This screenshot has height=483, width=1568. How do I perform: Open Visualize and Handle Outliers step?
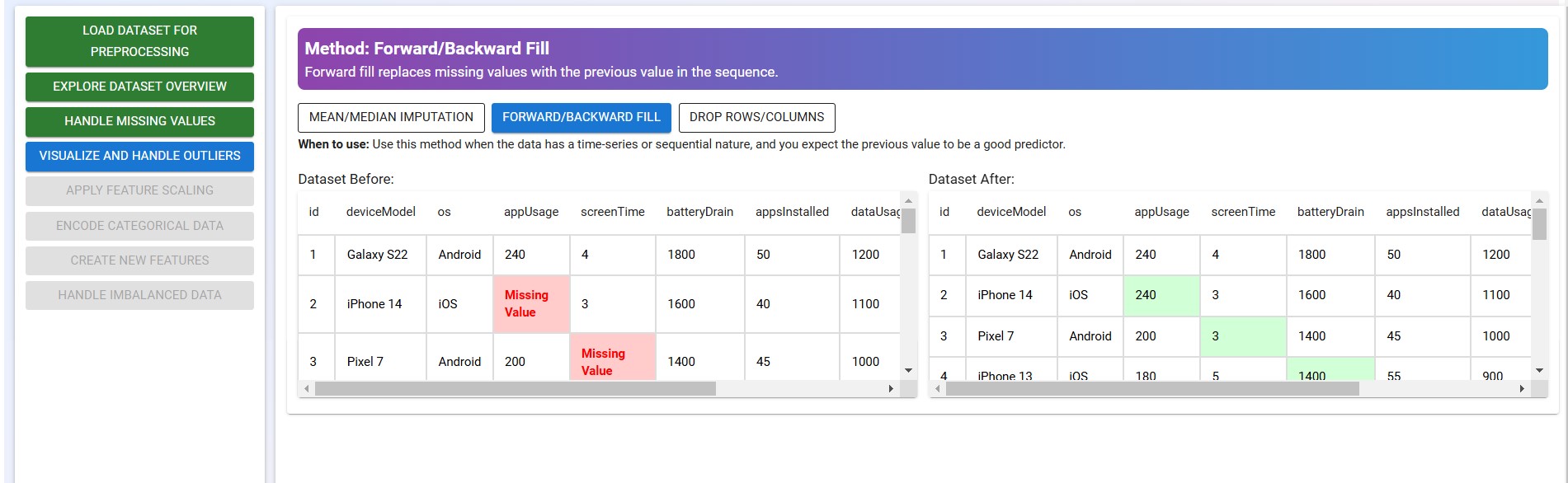point(139,156)
